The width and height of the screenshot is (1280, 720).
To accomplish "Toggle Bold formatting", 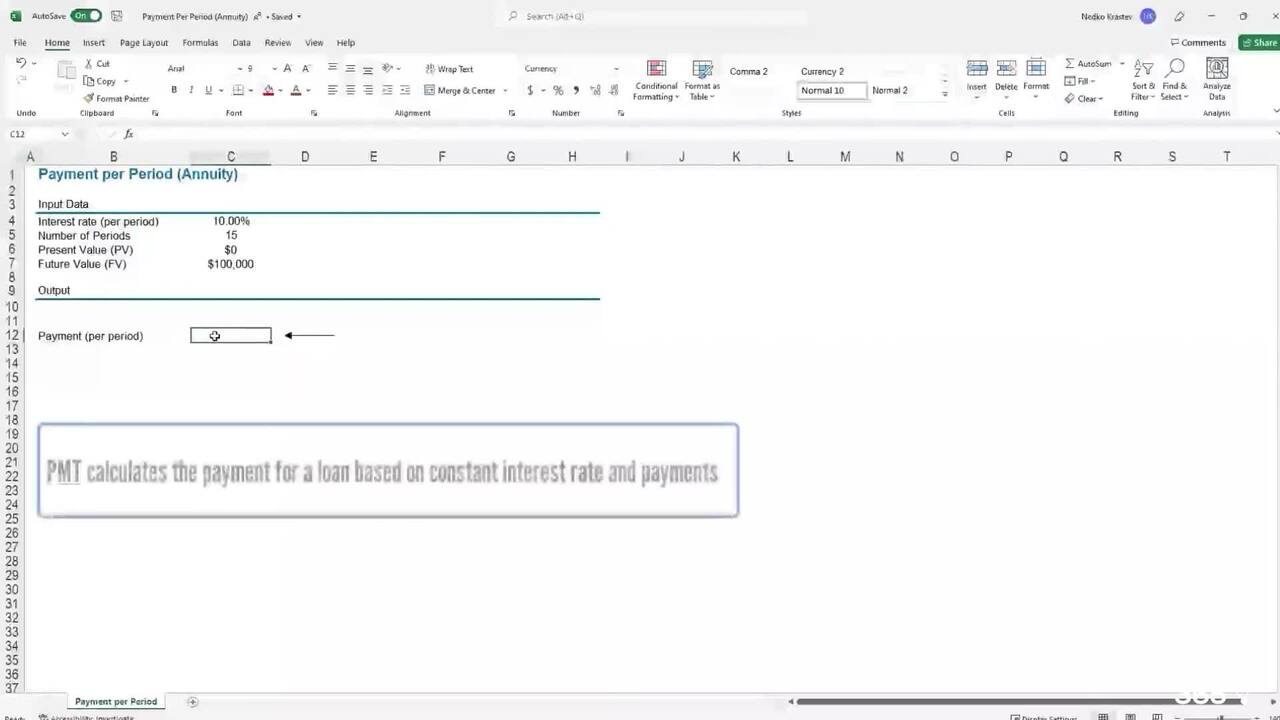I will [x=174, y=90].
